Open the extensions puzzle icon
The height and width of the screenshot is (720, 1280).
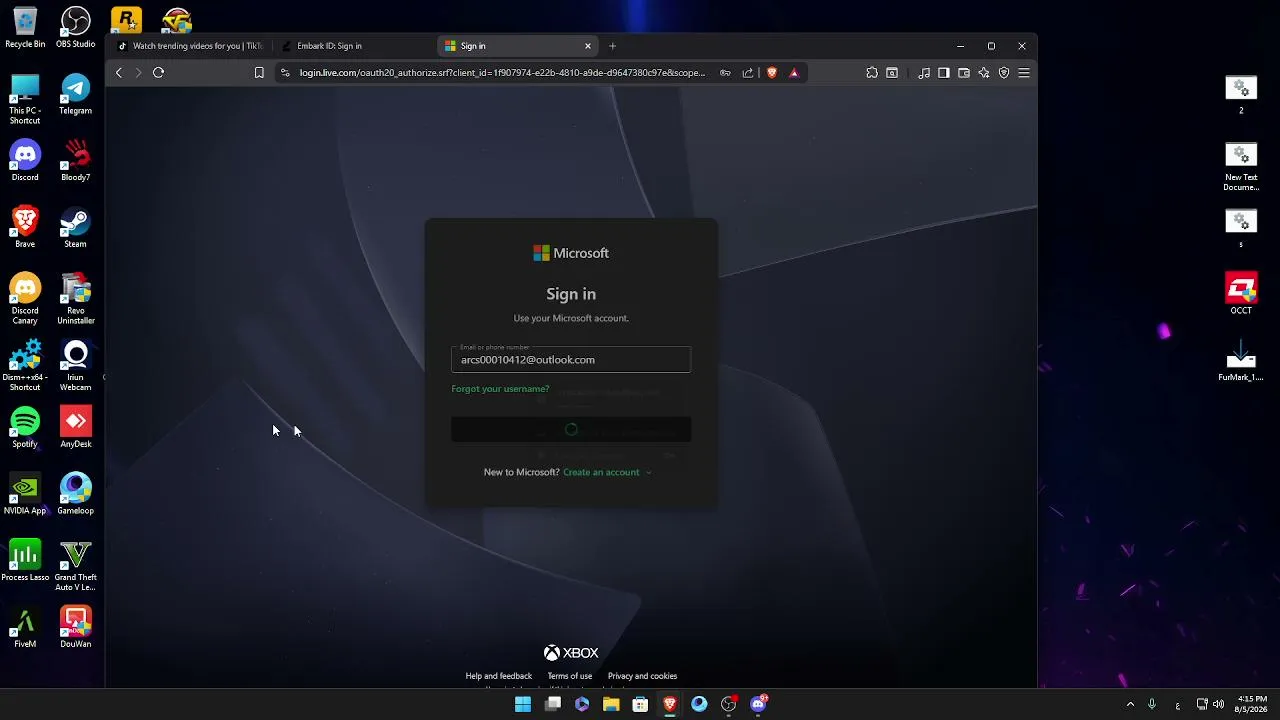pos(872,73)
